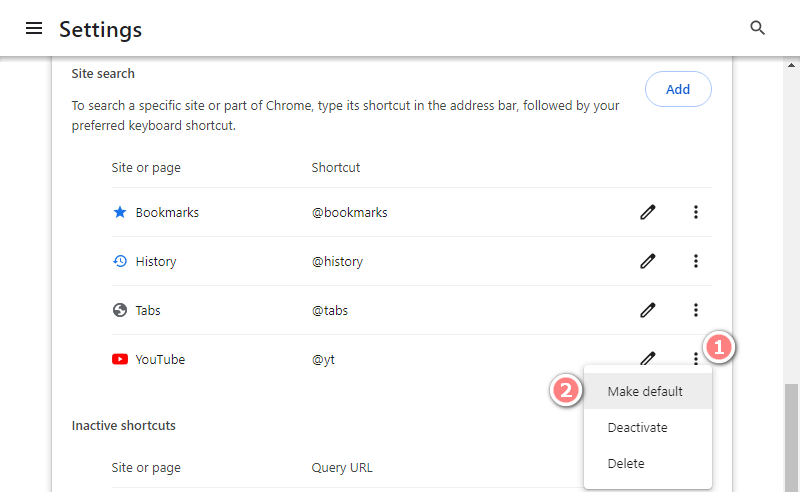This screenshot has height=492, width=800.
Task: Click the History clock icon
Action: click(x=120, y=261)
